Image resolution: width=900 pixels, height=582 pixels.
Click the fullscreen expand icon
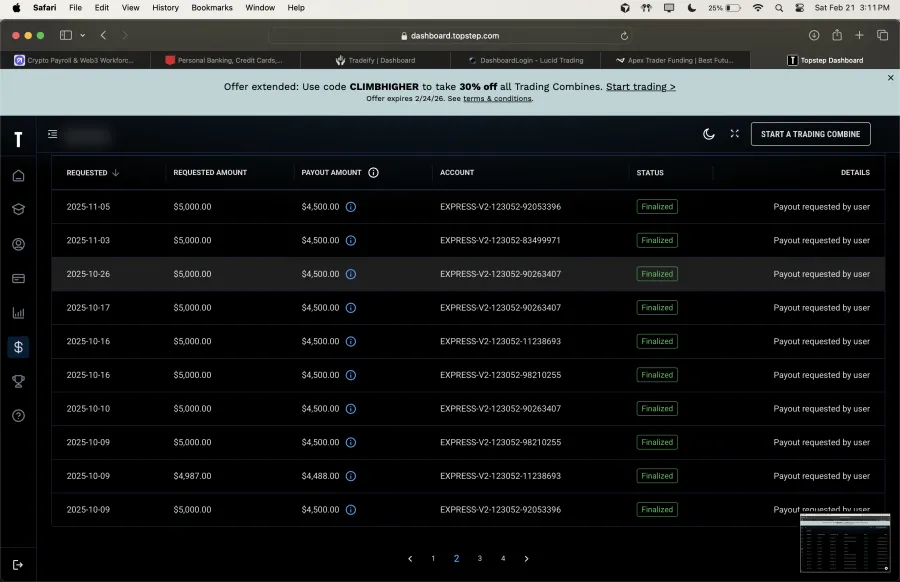(735, 133)
